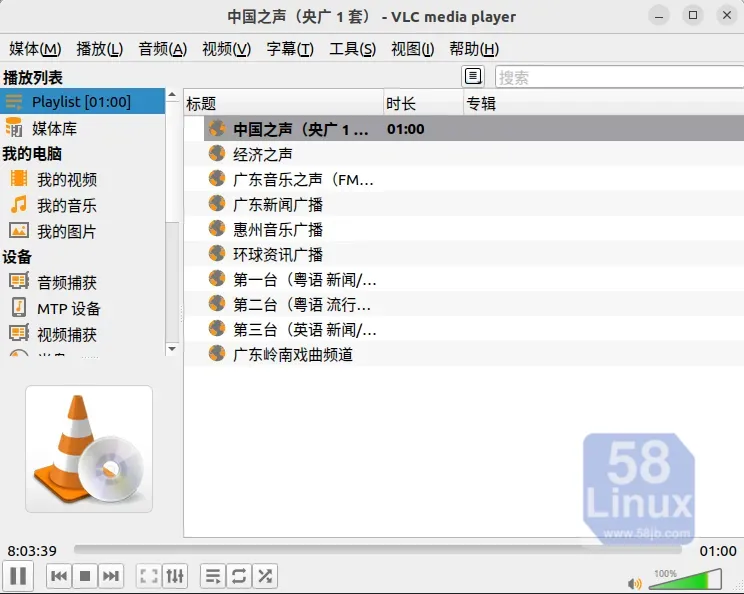Click the 媒体库 database icon
This screenshot has width=744, height=594.
(14, 127)
